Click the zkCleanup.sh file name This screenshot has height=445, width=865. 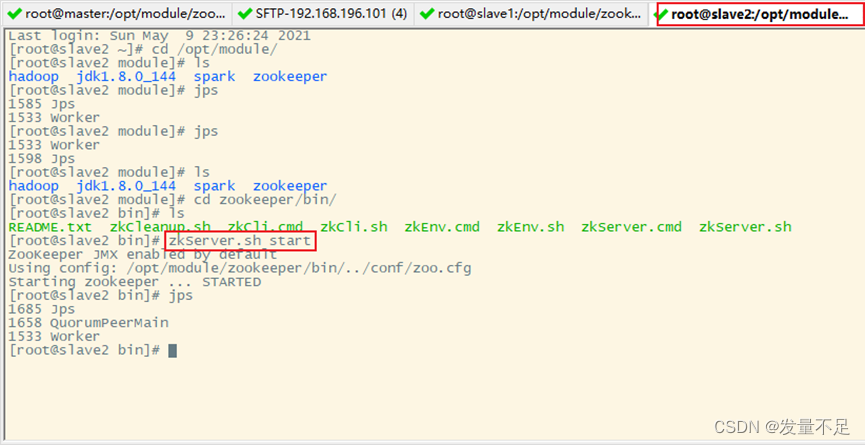click(x=160, y=227)
